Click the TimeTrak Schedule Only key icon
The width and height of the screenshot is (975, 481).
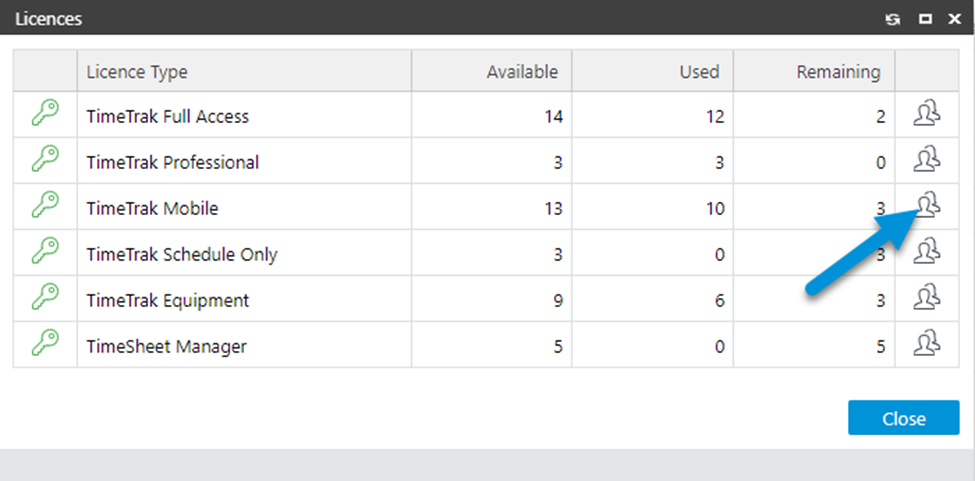click(x=45, y=254)
